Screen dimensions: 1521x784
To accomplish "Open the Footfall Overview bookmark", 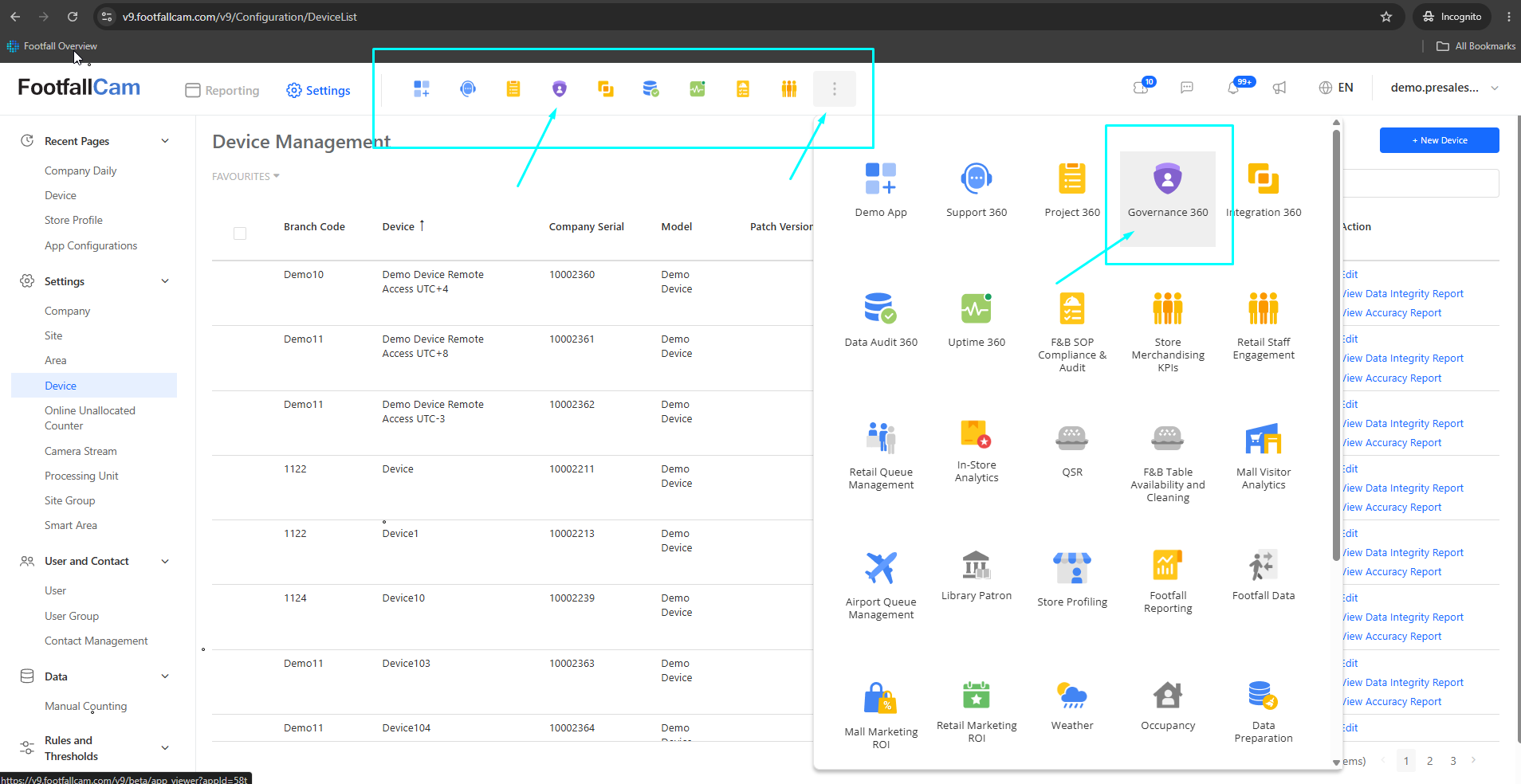I will 53,46.
